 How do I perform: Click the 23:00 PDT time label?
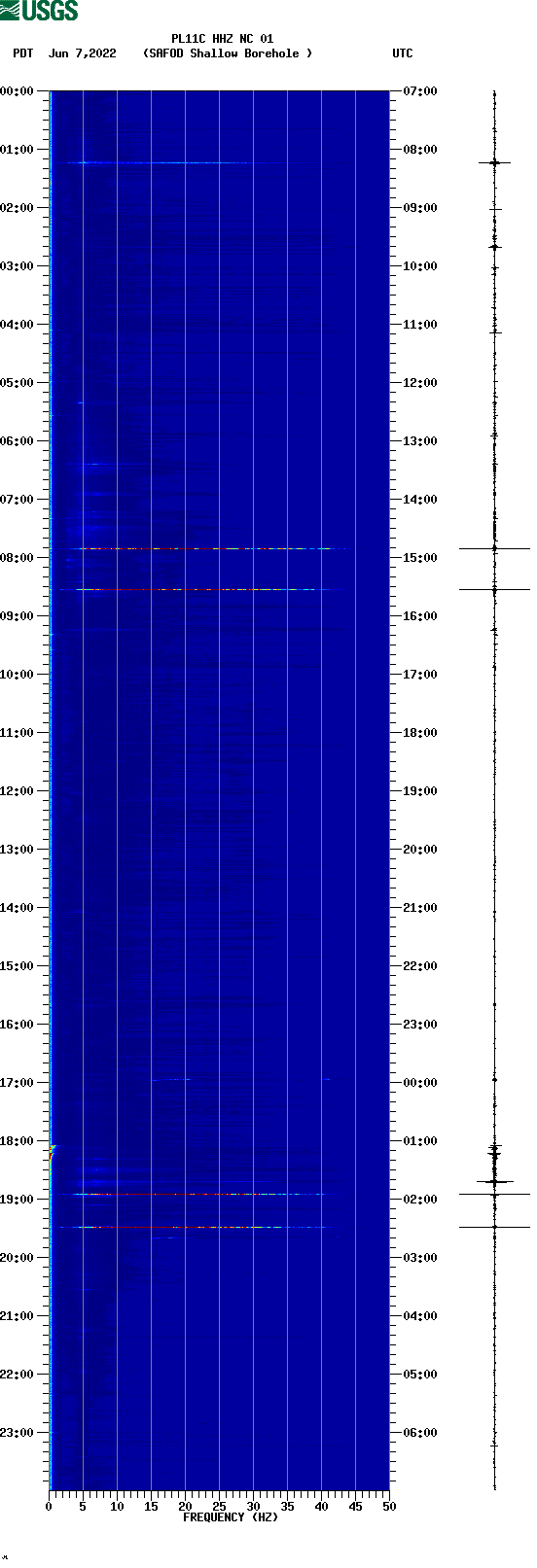(x=17, y=1433)
